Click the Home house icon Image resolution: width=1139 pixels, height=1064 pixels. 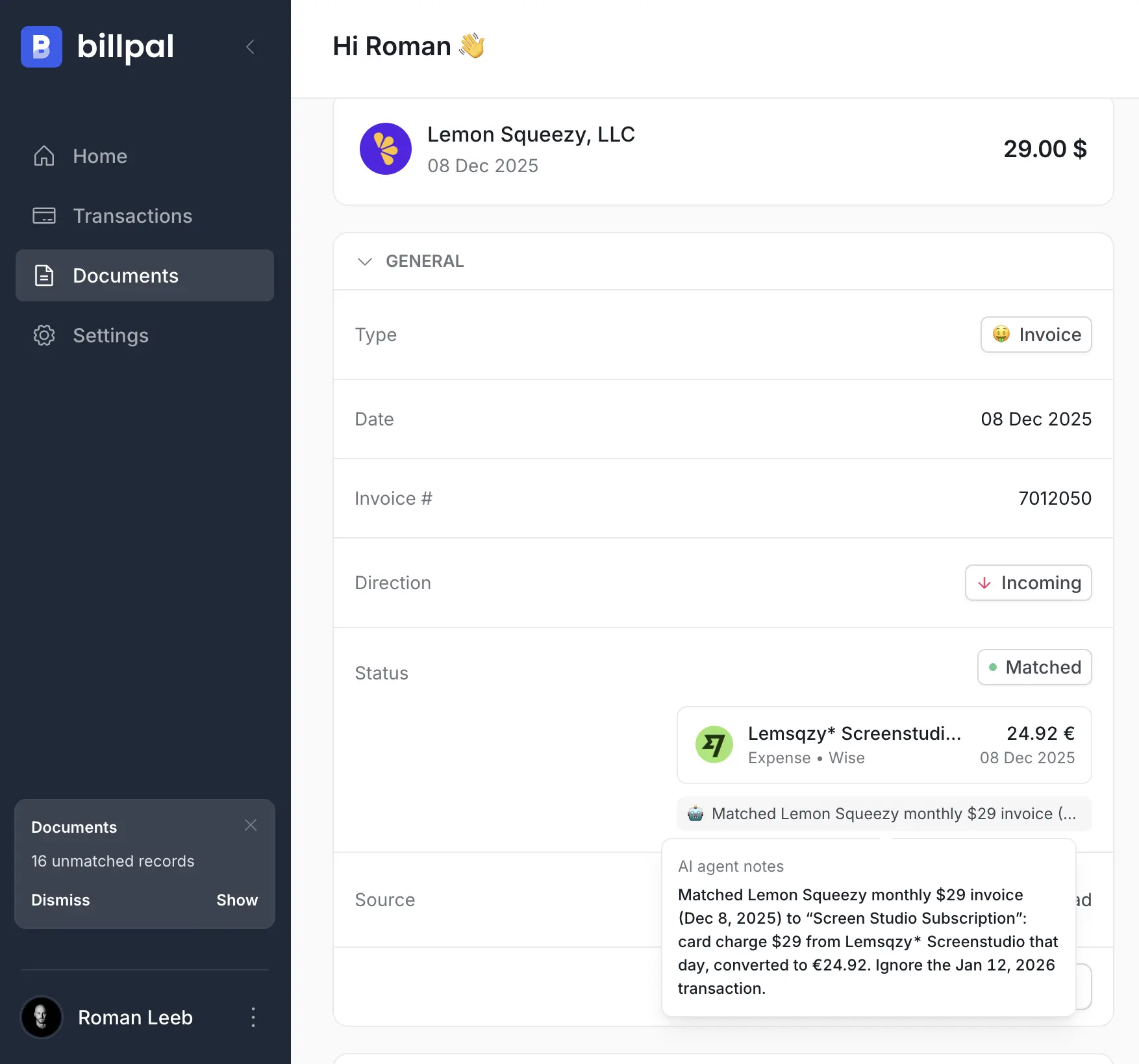pos(44,156)
